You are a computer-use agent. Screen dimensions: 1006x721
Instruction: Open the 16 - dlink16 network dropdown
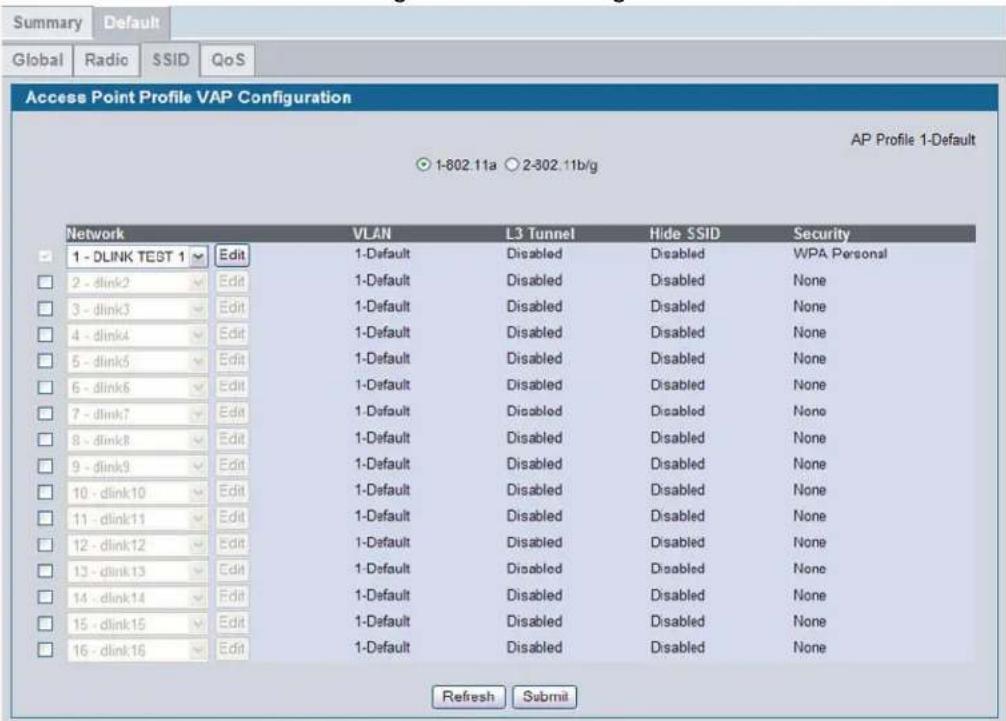pos(137,650)
